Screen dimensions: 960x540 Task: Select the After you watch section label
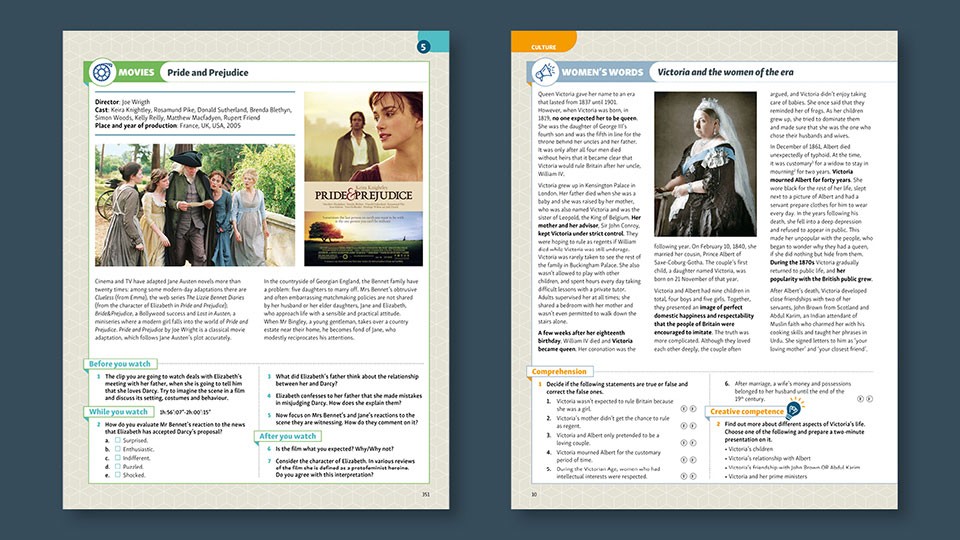coord(288,436)
